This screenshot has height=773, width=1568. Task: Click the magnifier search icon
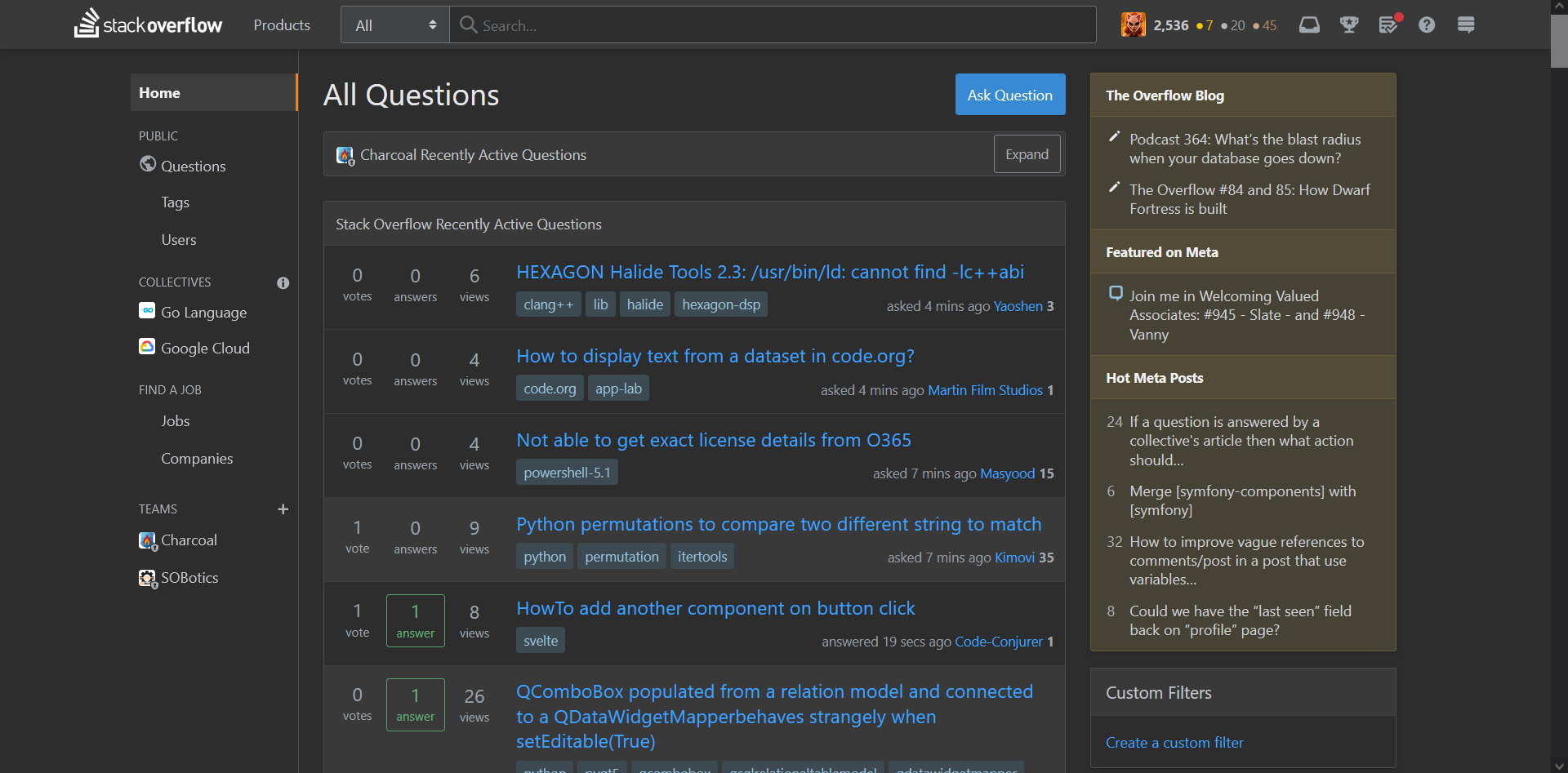[x=468, y=24]
